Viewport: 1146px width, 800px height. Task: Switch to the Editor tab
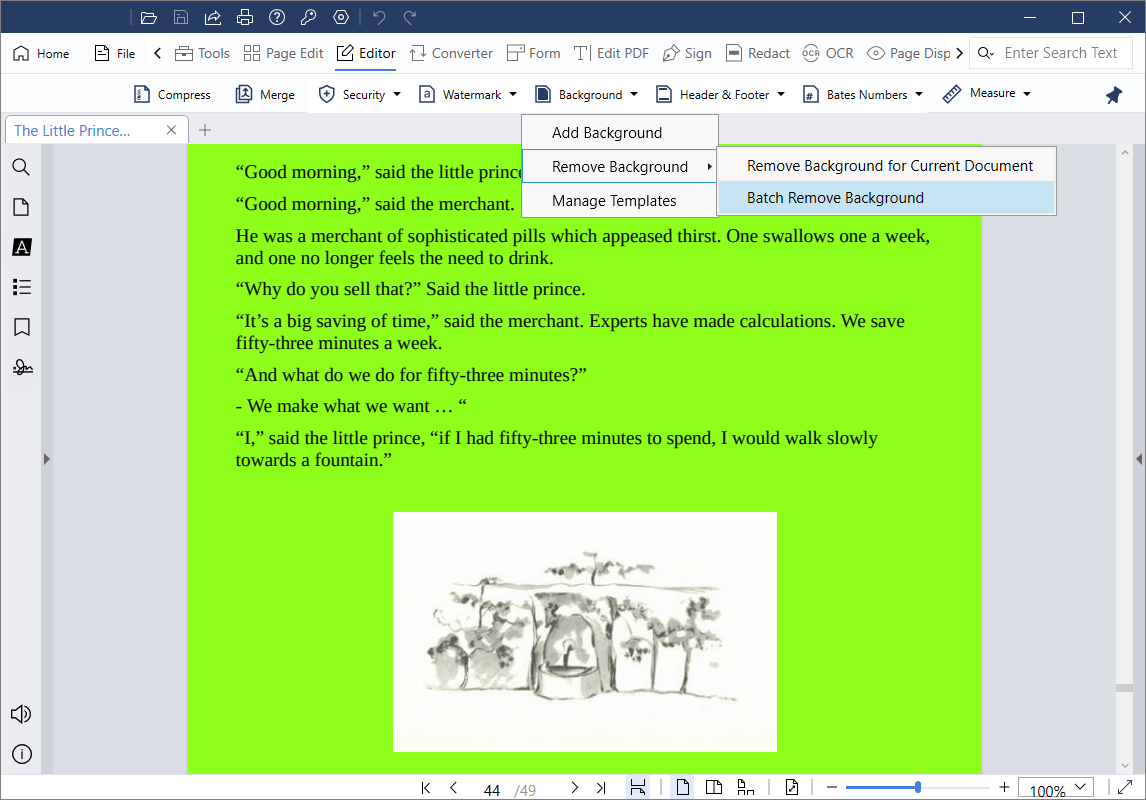365,53
